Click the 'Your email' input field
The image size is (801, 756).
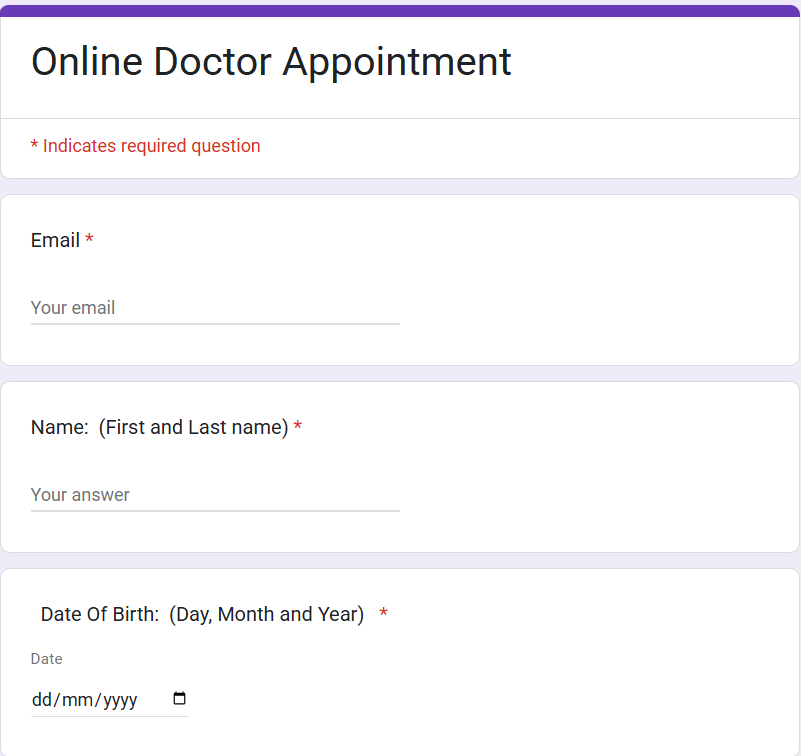pyautogui.click(x=215, y=308)
